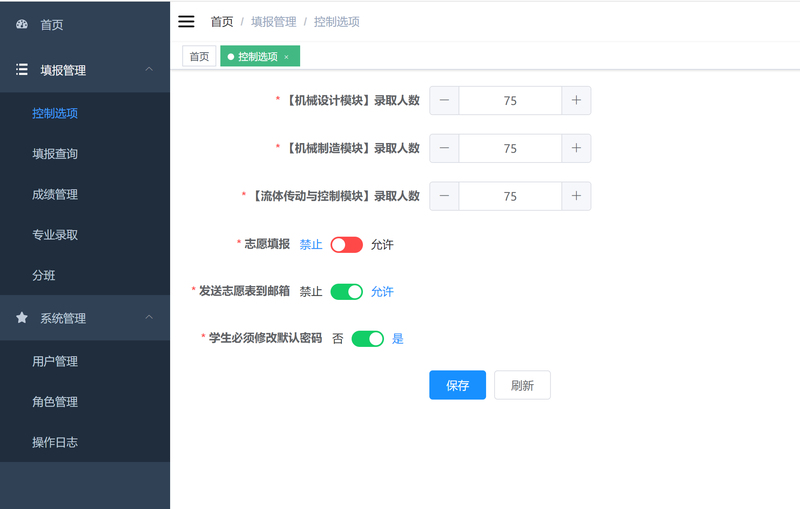Switch to the green 控制选项 page tab
800x509 pixels.
point(260,56)
